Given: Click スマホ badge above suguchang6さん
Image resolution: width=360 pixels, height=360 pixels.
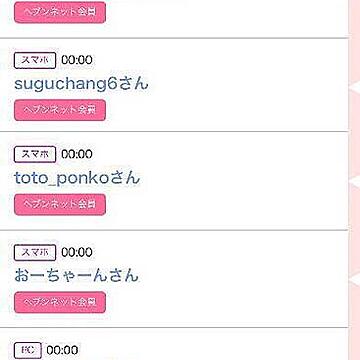Looking at the screenshot, I should tap(35, 60).
